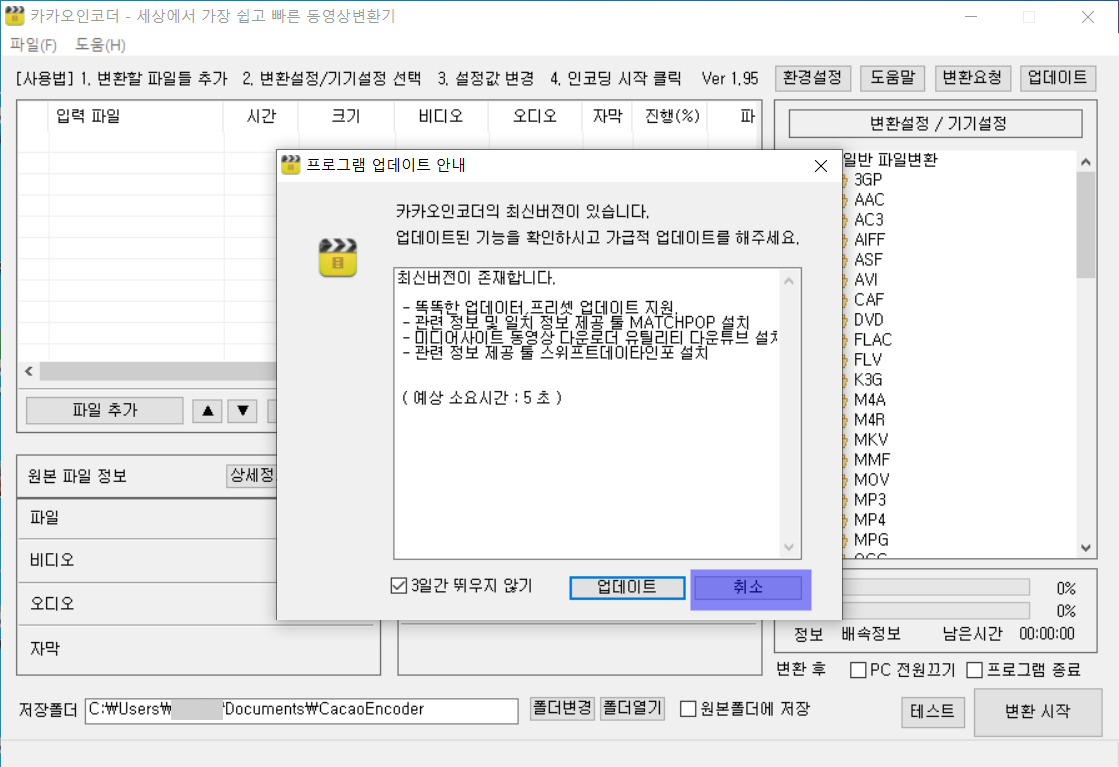Select the MPG format preset
This screenshot has height=767, width=1119.
coord(871,539)
